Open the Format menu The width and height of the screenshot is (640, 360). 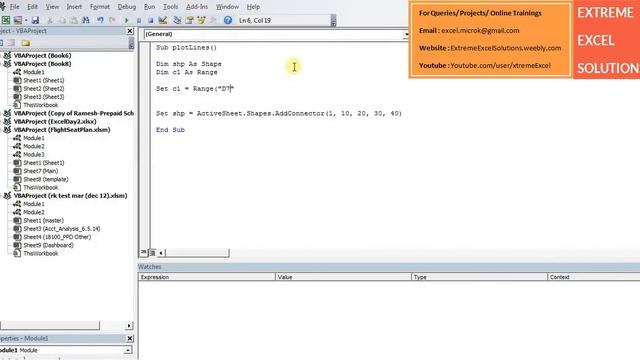[x=100, y=7]
